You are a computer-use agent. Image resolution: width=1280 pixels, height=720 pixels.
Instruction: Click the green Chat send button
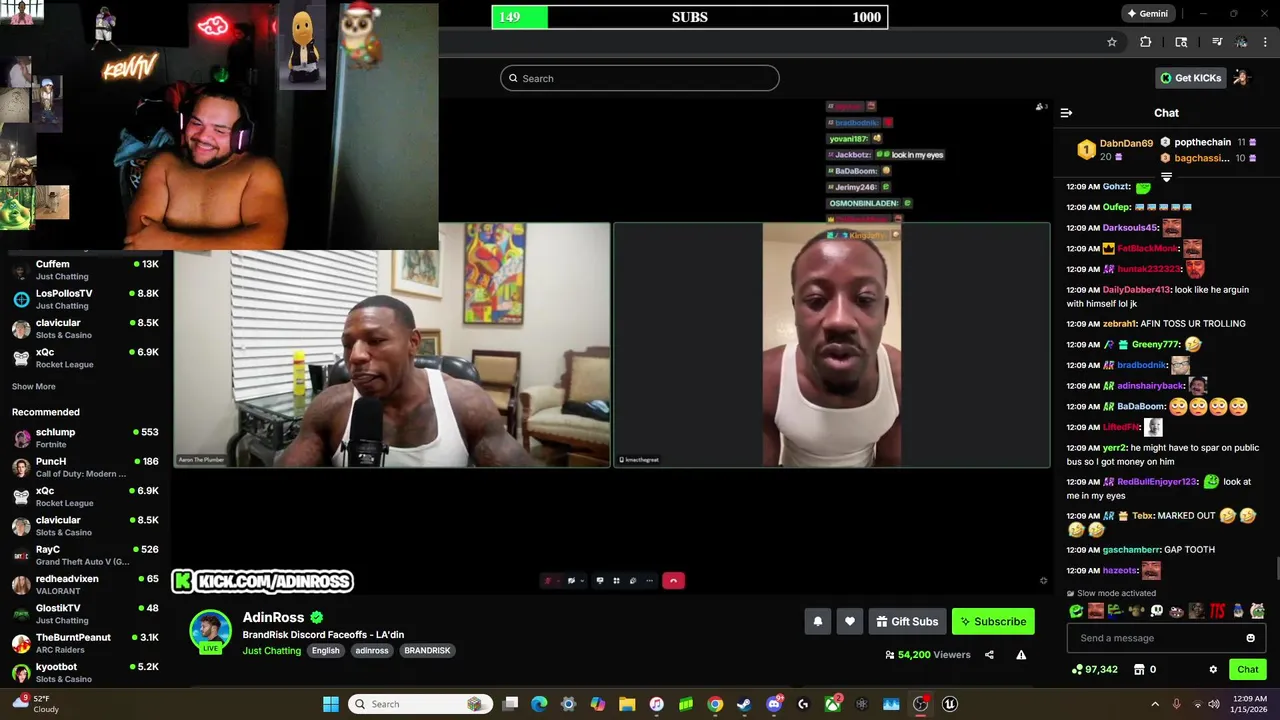coord(1247,669)
